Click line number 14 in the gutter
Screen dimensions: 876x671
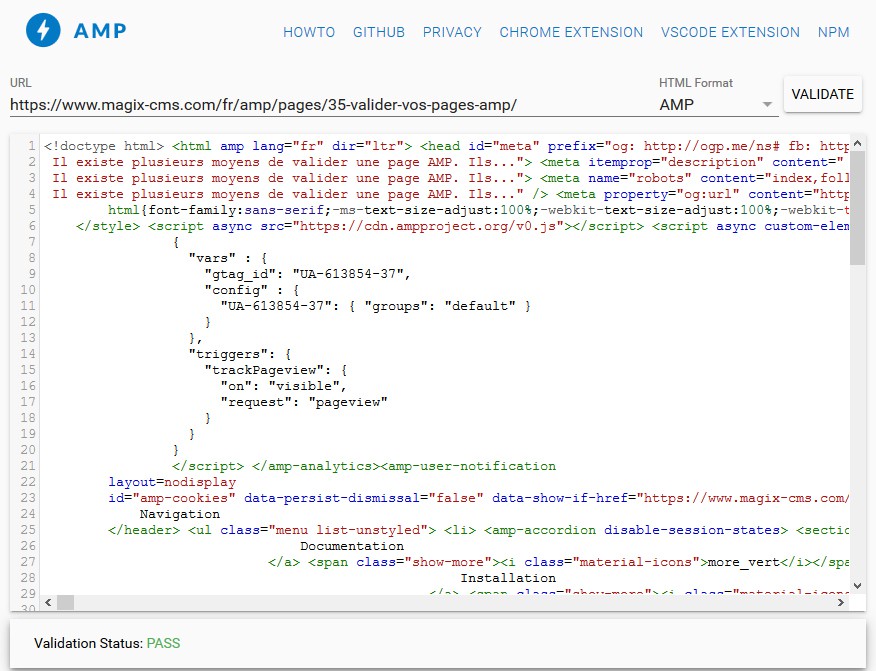[x=28, y=354]
